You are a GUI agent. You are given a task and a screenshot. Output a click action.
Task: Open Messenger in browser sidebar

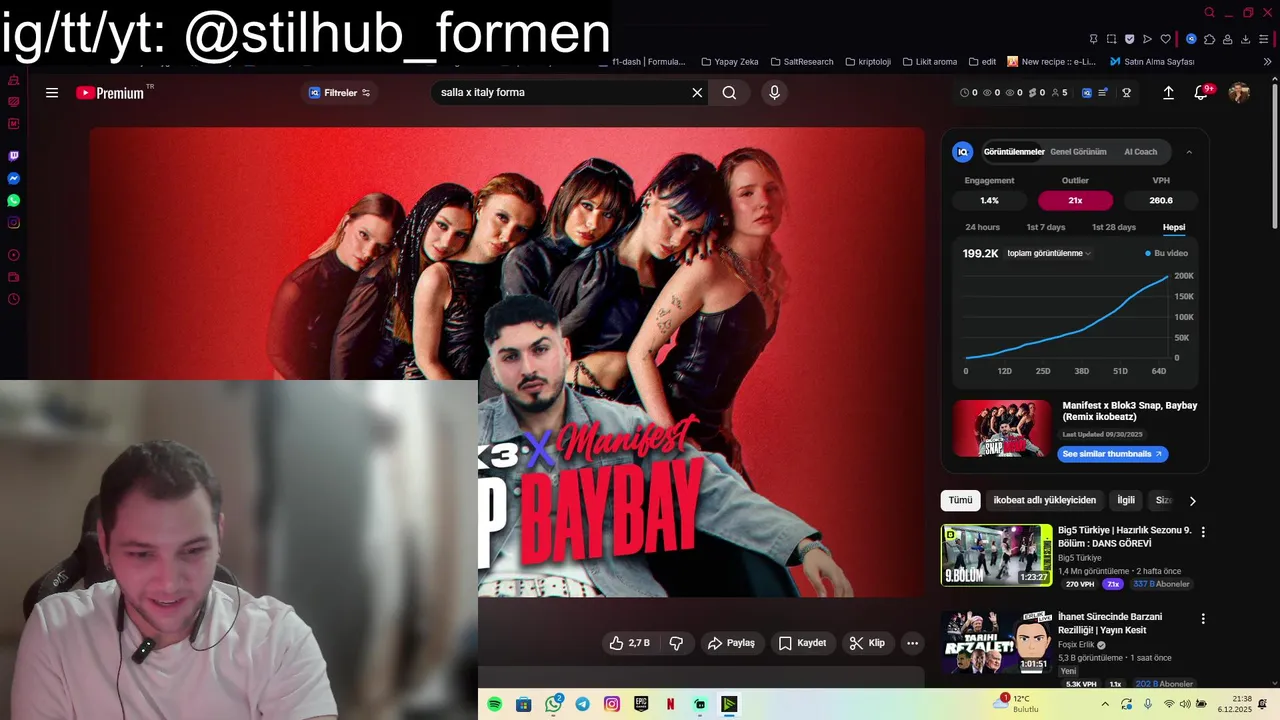click(x=14, y=178)
